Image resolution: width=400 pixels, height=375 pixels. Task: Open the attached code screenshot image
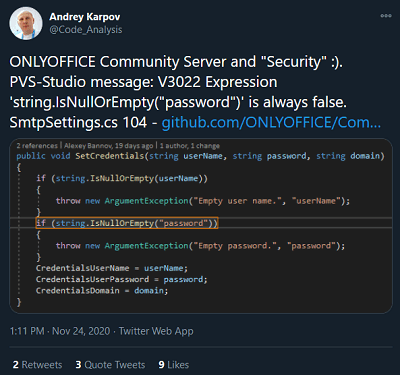coord(201,226)
